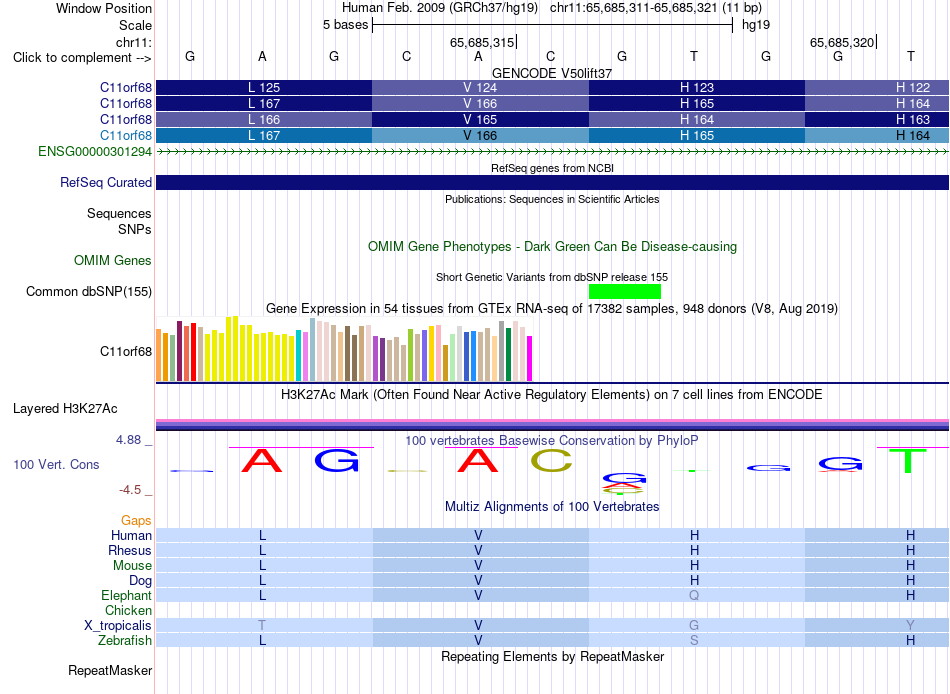Click 'Multiz Alignments of 100 Vertebrates' title
Viewport: 950px width, 694px height.
point(552,507)
